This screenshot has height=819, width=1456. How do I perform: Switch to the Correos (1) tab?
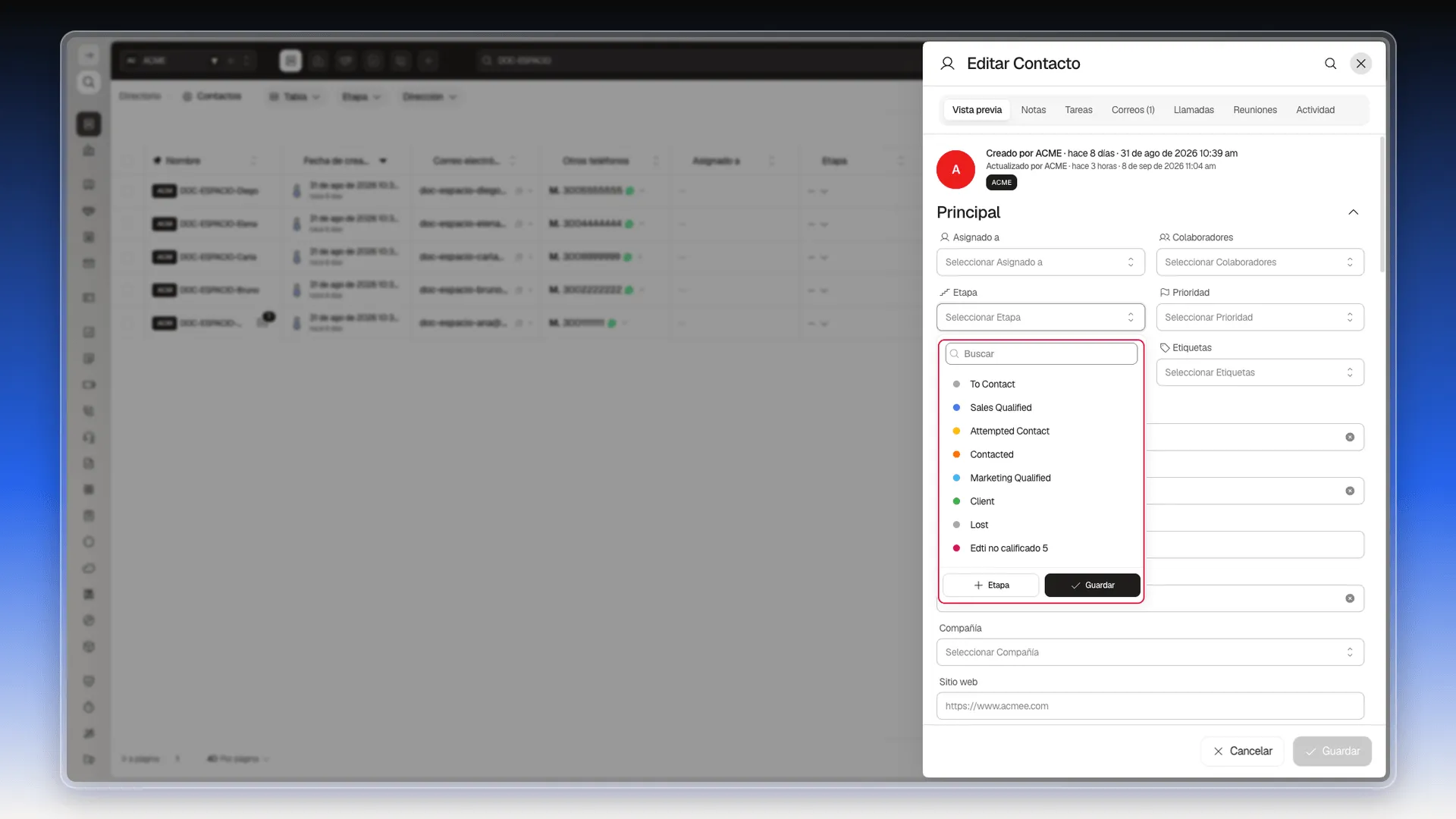point(1133,110)
